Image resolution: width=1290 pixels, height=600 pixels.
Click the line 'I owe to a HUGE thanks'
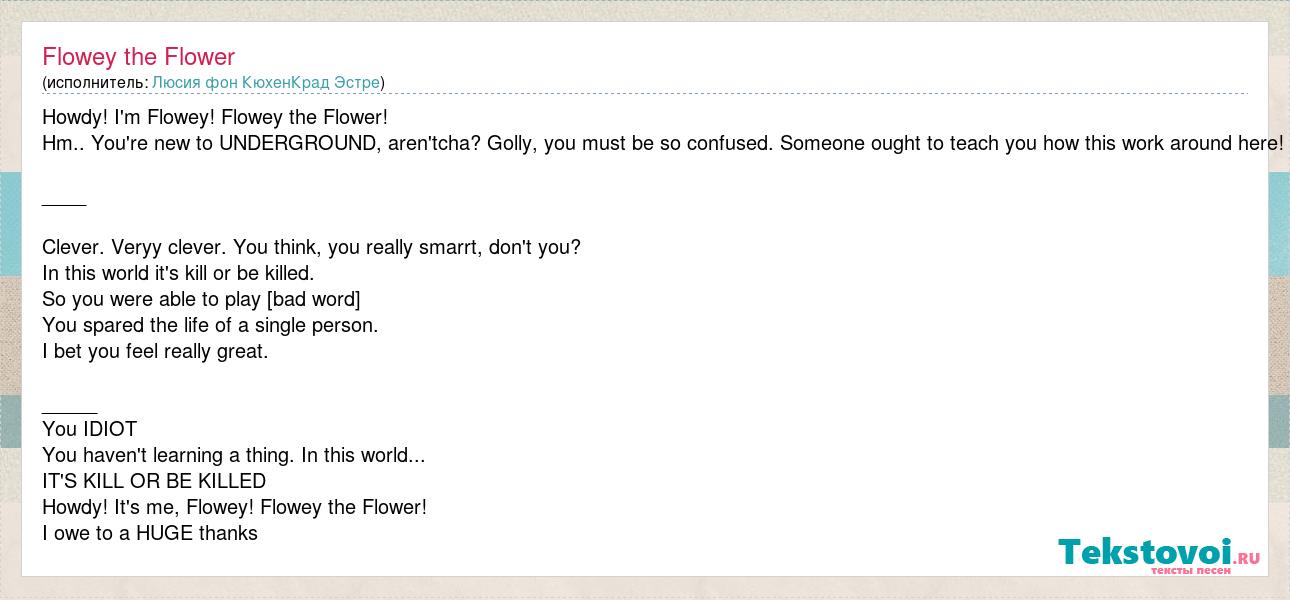(150, 533)
